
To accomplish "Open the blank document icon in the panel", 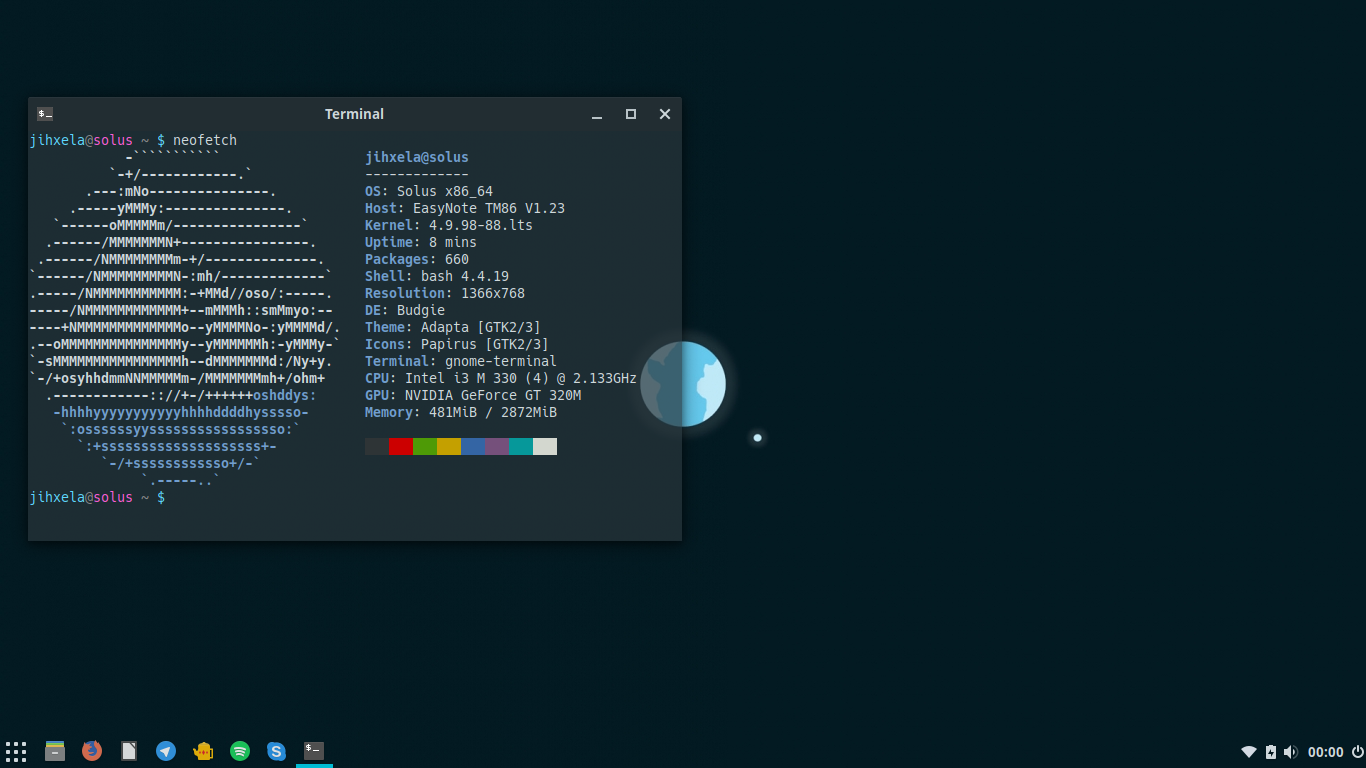I will pos(129,751).
